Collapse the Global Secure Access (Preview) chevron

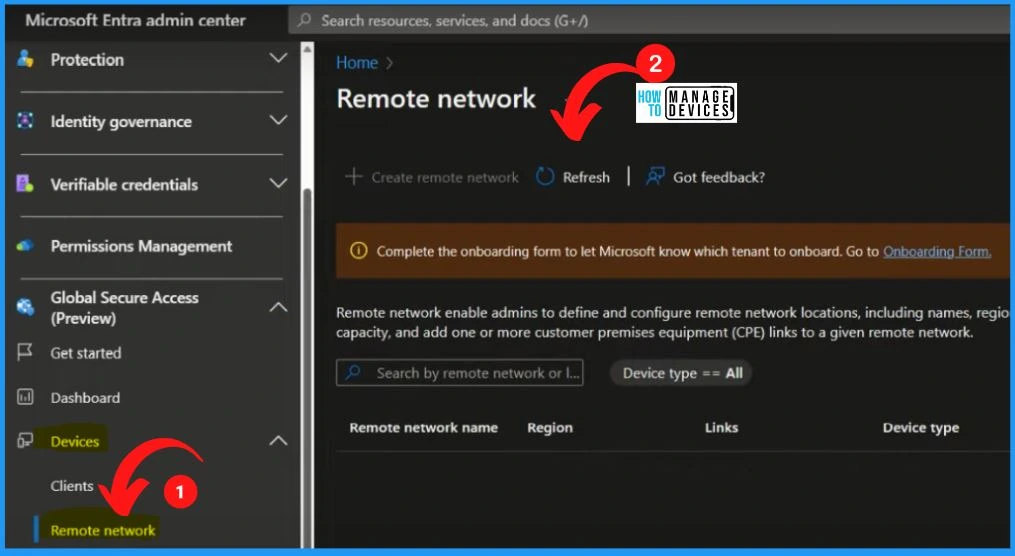click(278, 307)
